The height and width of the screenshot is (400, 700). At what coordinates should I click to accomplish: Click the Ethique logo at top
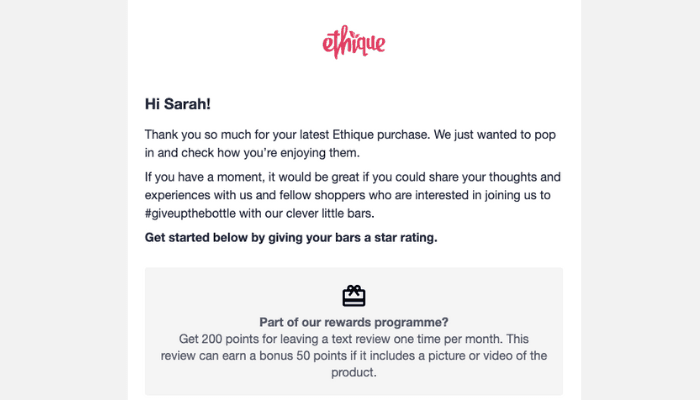(354, 42)
